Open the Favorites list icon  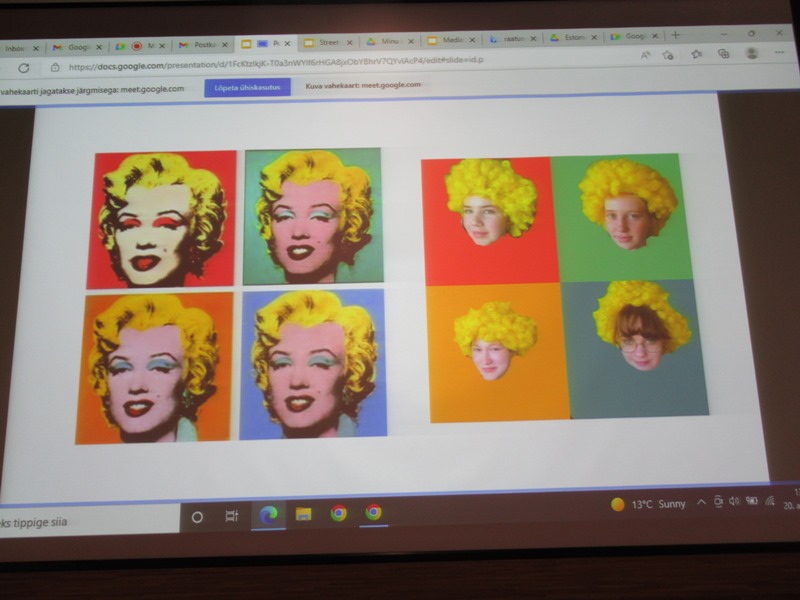(x=696, y=54)
